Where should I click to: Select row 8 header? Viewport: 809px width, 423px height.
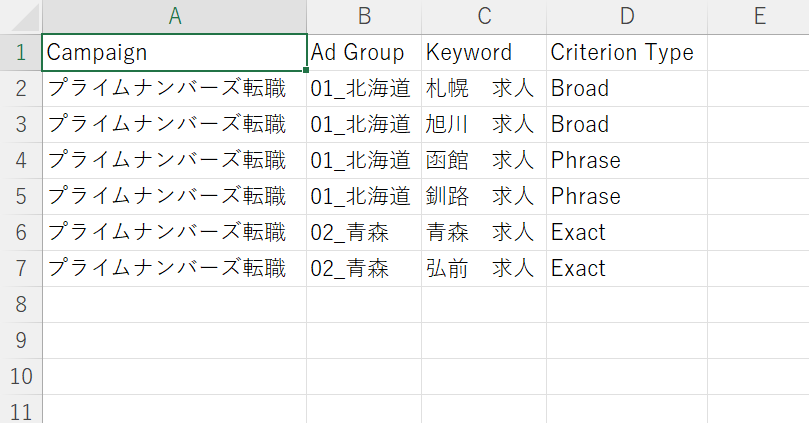coord(21,304)
